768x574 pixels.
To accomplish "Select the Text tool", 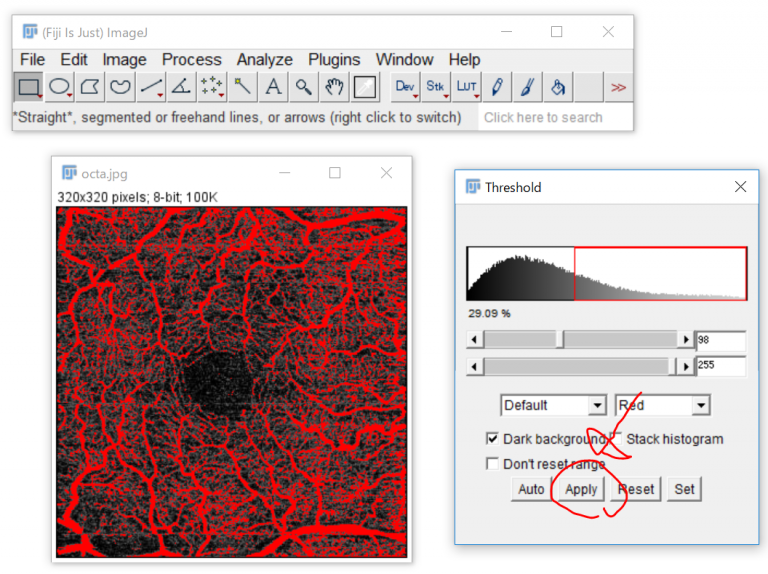I will click(273, 87).
